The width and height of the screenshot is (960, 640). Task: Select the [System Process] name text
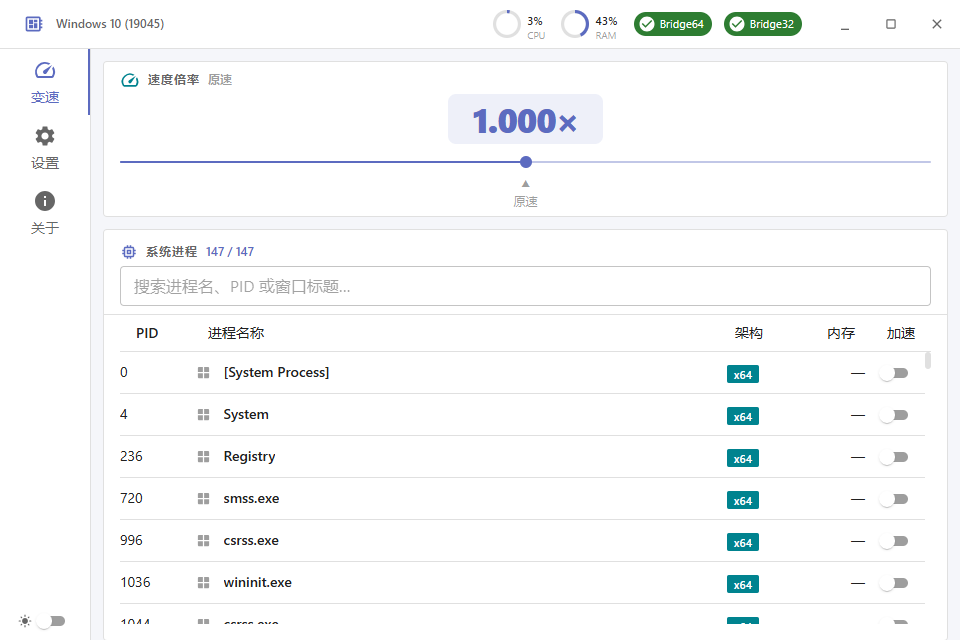click(x=276, y=372)
